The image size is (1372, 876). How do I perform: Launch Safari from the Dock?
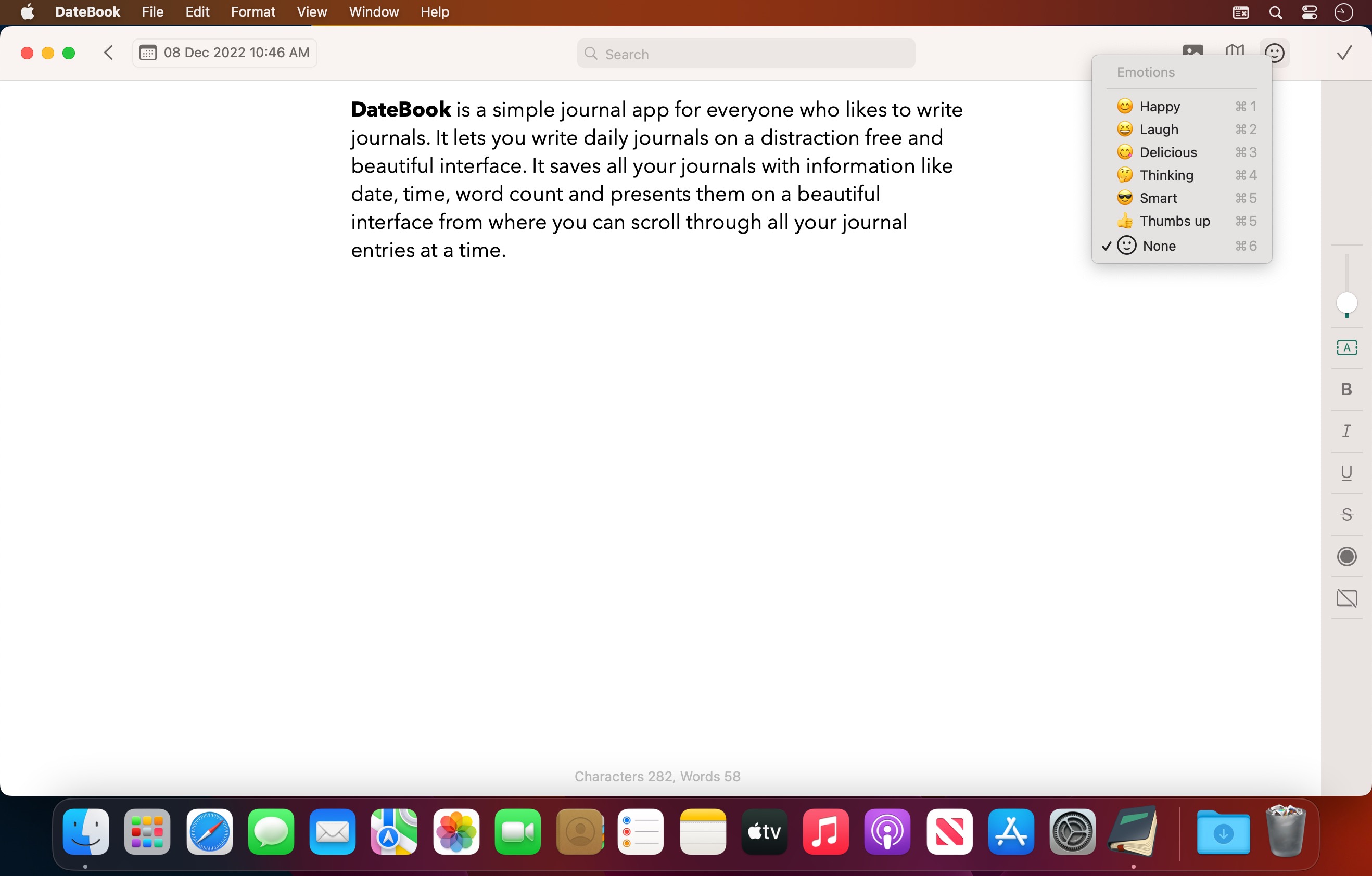(209, 831)
